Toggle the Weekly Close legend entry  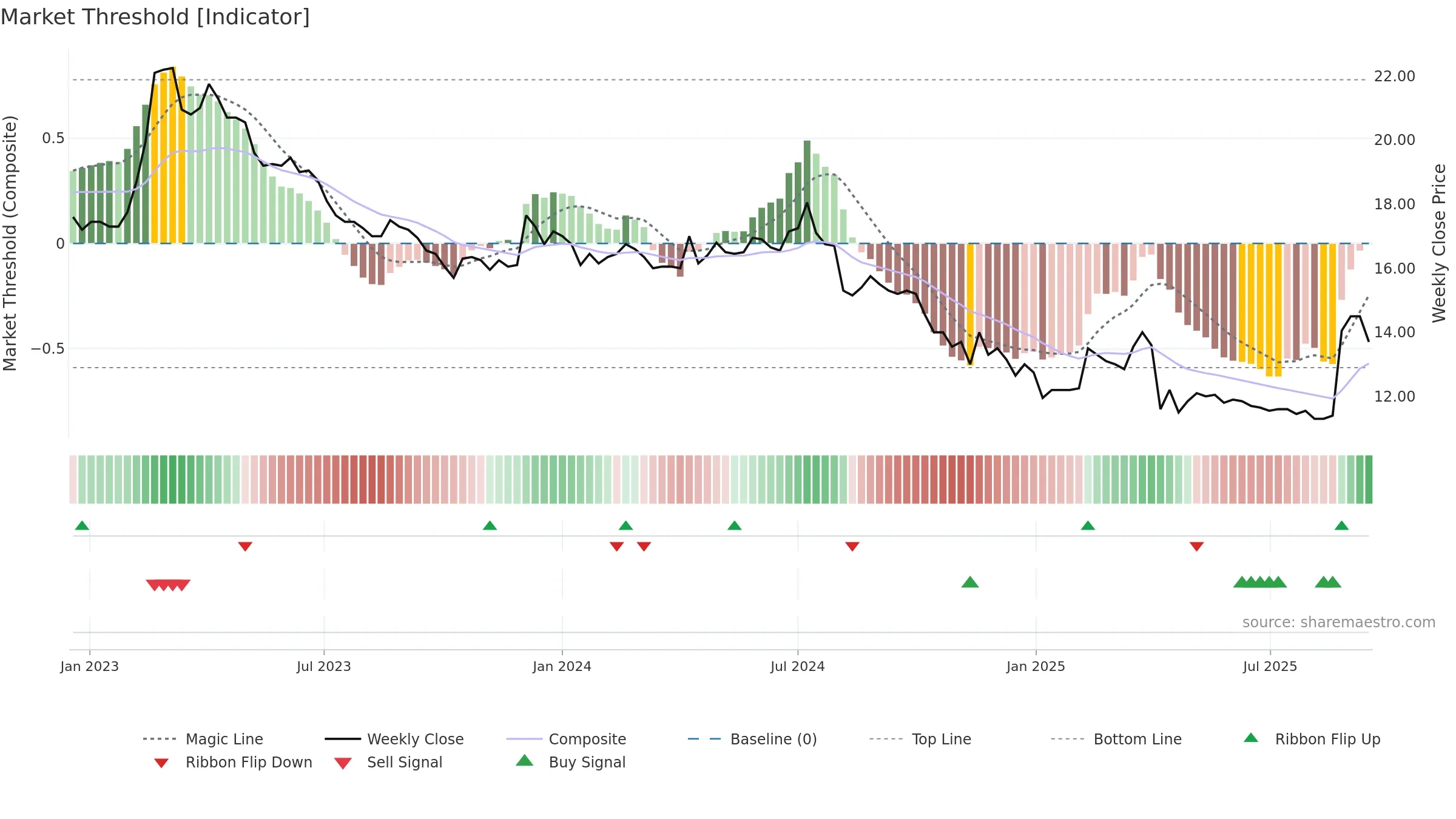click(x=394, y=739)
